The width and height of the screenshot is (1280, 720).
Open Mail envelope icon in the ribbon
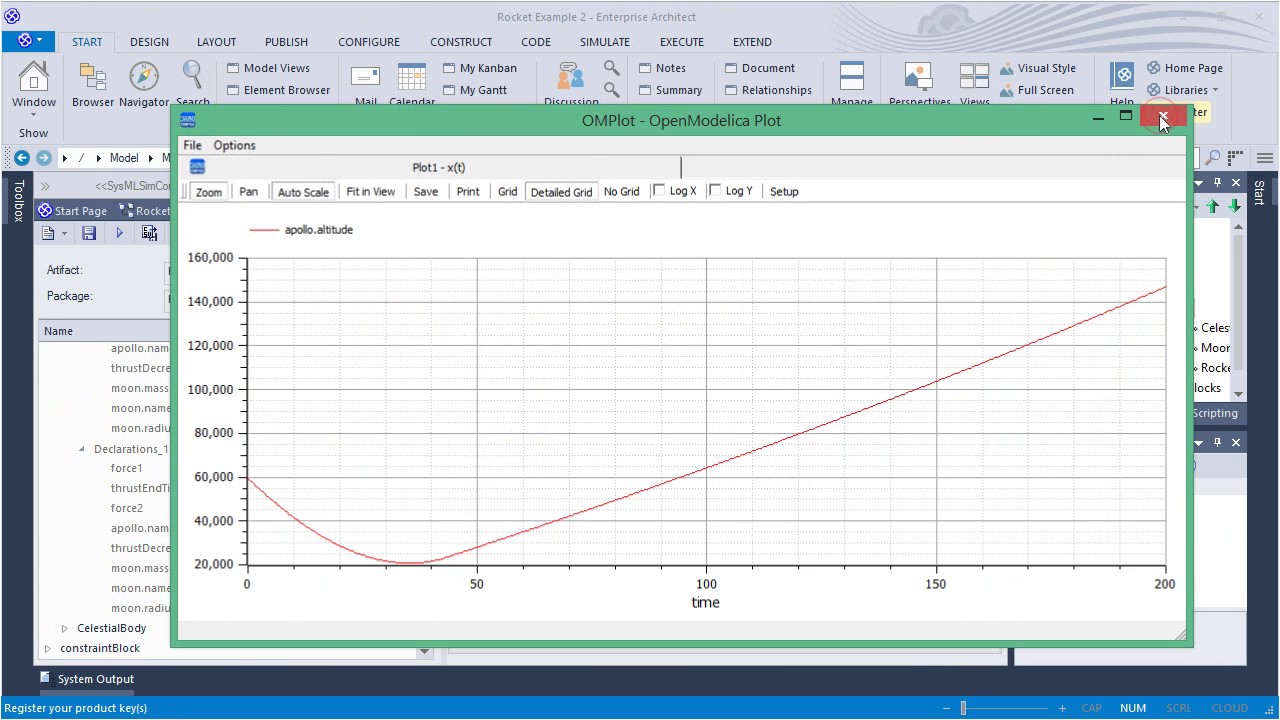pos(366,84)
